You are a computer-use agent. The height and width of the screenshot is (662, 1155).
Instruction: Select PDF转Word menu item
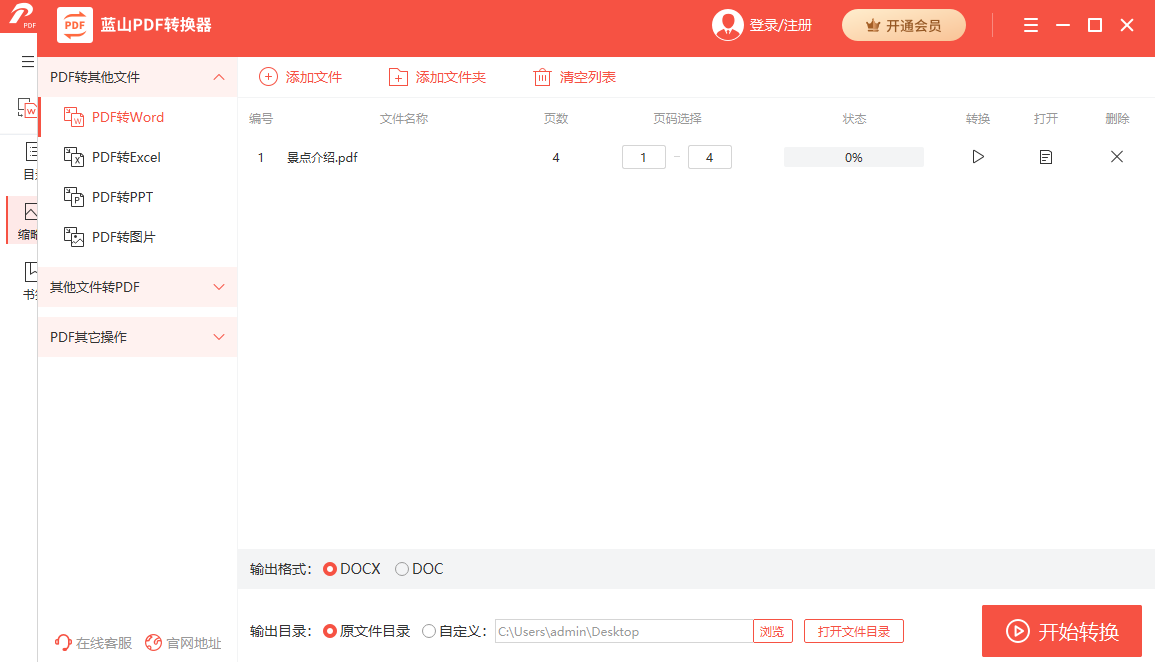pos(138,117)
